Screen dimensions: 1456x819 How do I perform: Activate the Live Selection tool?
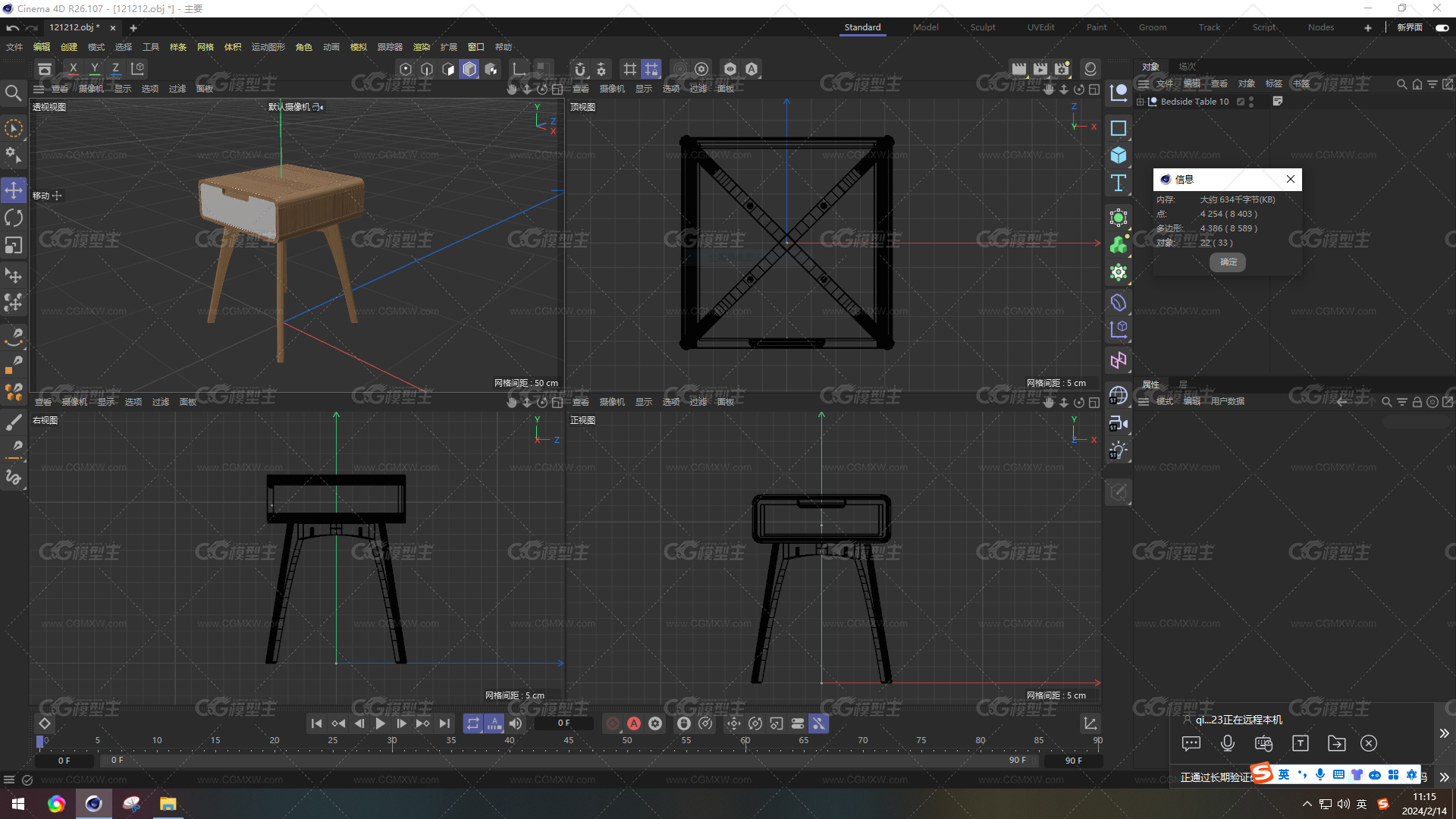click(14, 128)
